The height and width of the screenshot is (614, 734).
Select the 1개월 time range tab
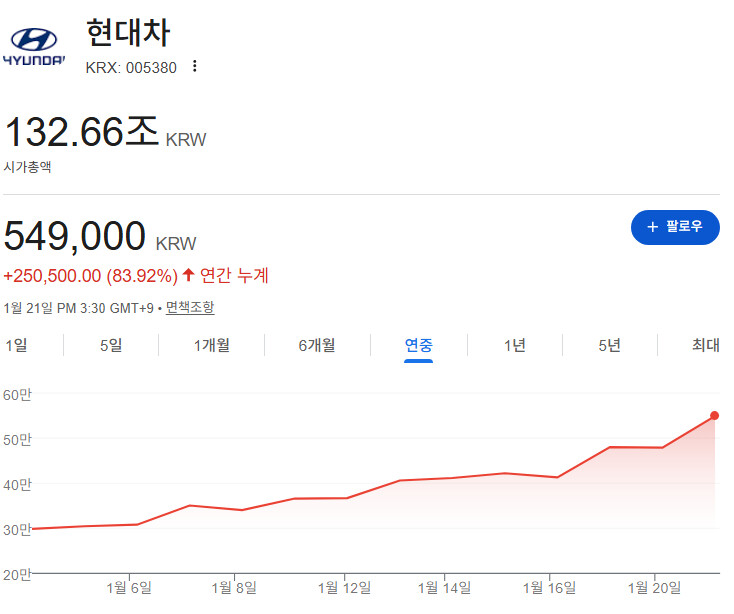tap(212, 346)
